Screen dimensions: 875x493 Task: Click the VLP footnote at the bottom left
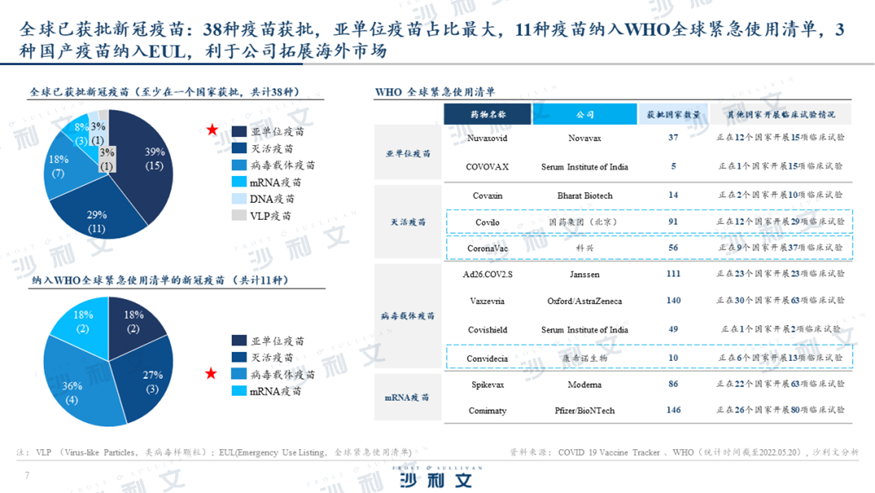point(214,452)
